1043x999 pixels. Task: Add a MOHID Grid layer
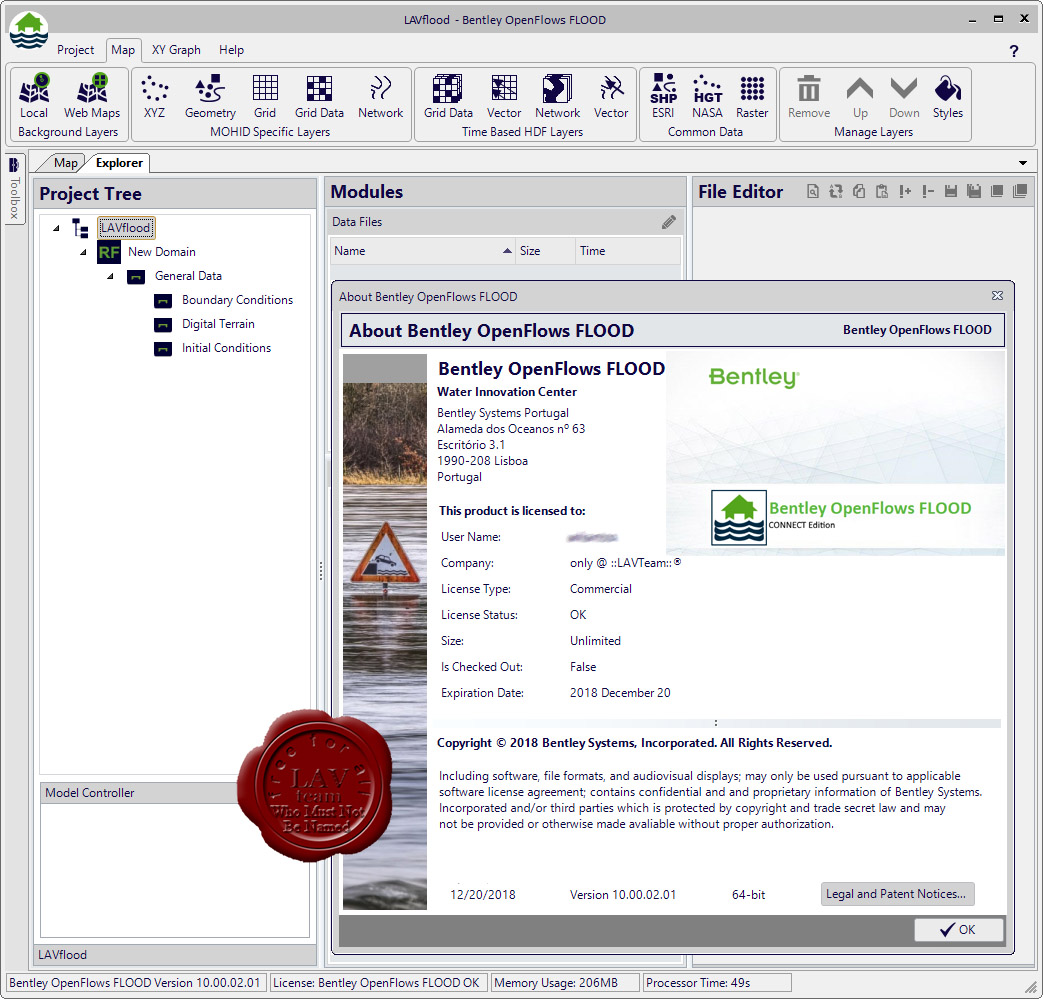tap(265, 96)
